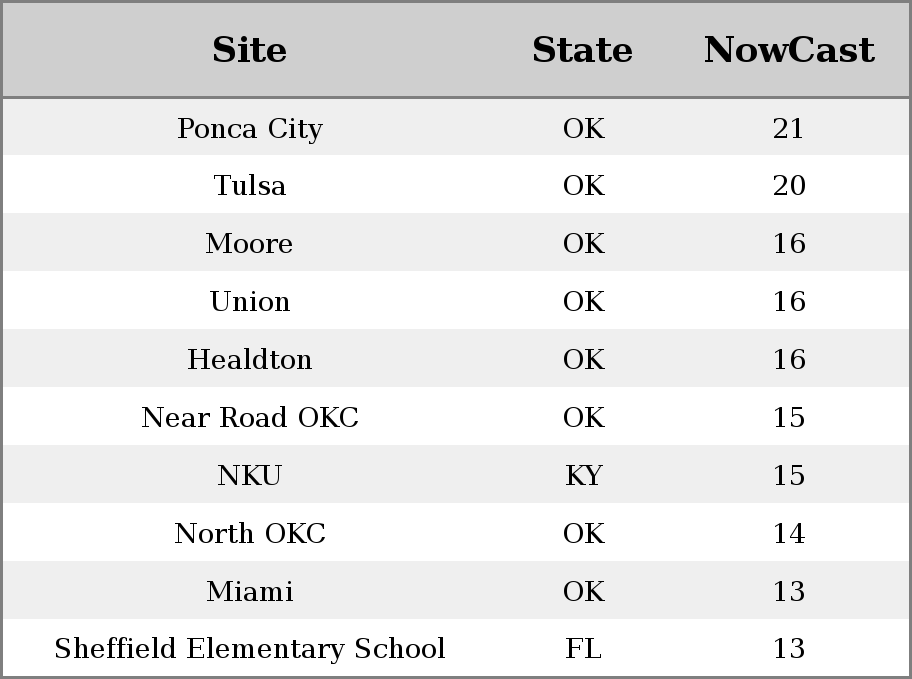
Task: Click NowCast value in Sheffield Elementary row
Action: coord(789,648)
